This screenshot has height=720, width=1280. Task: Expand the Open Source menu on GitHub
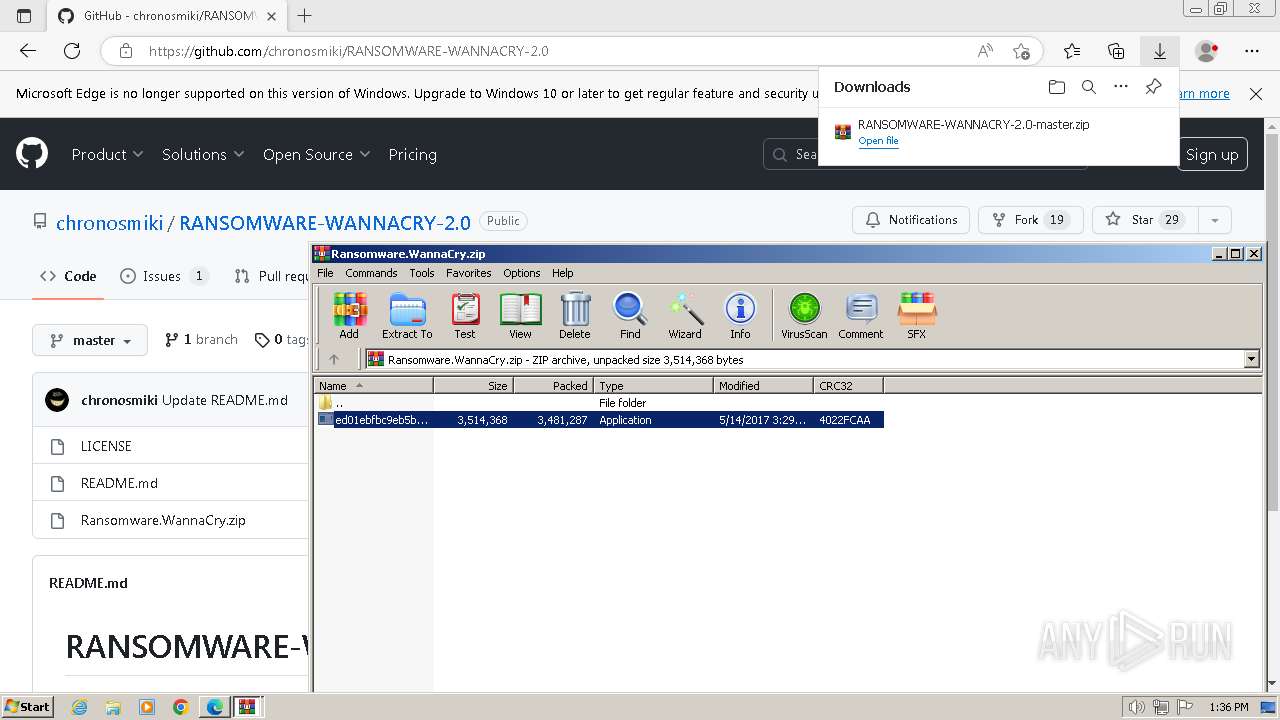coord(316,154)
